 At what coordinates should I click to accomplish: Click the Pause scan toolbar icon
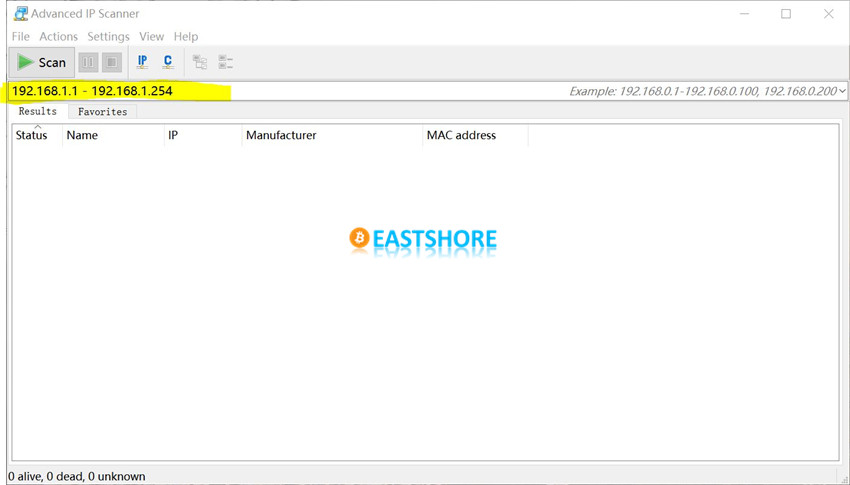click(x=88, y=62)
